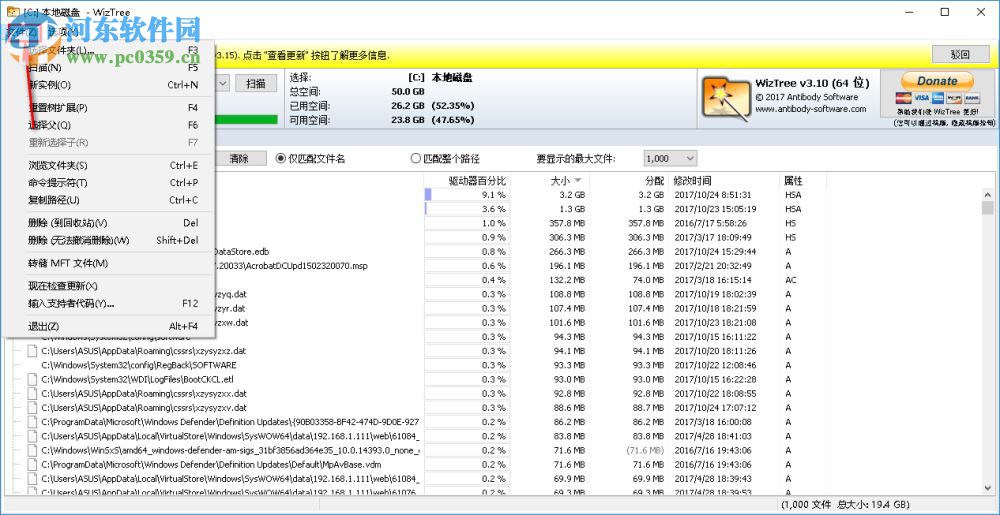Click the 清除 clear button
This screenshot has width=1000, height=515.
(239, 159)
